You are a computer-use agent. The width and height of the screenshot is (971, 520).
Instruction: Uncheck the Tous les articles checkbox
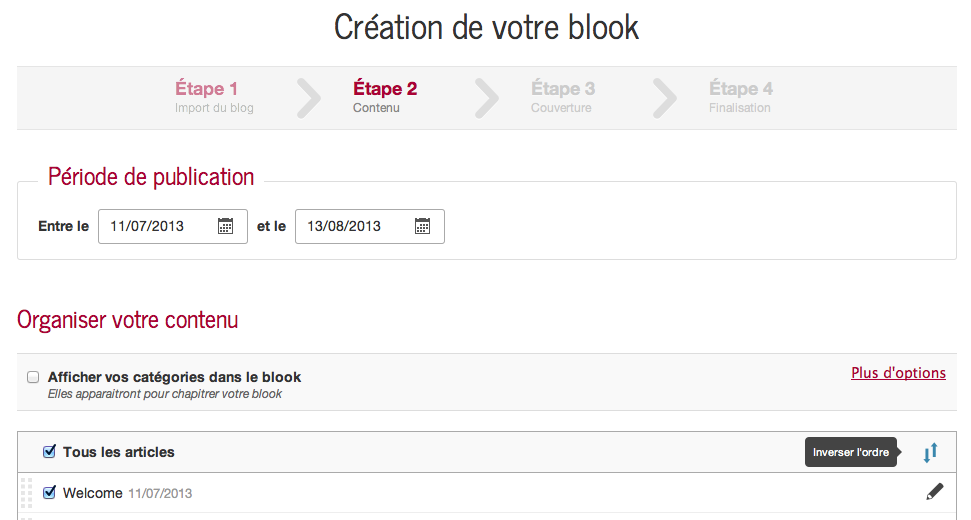click(49, 452)
